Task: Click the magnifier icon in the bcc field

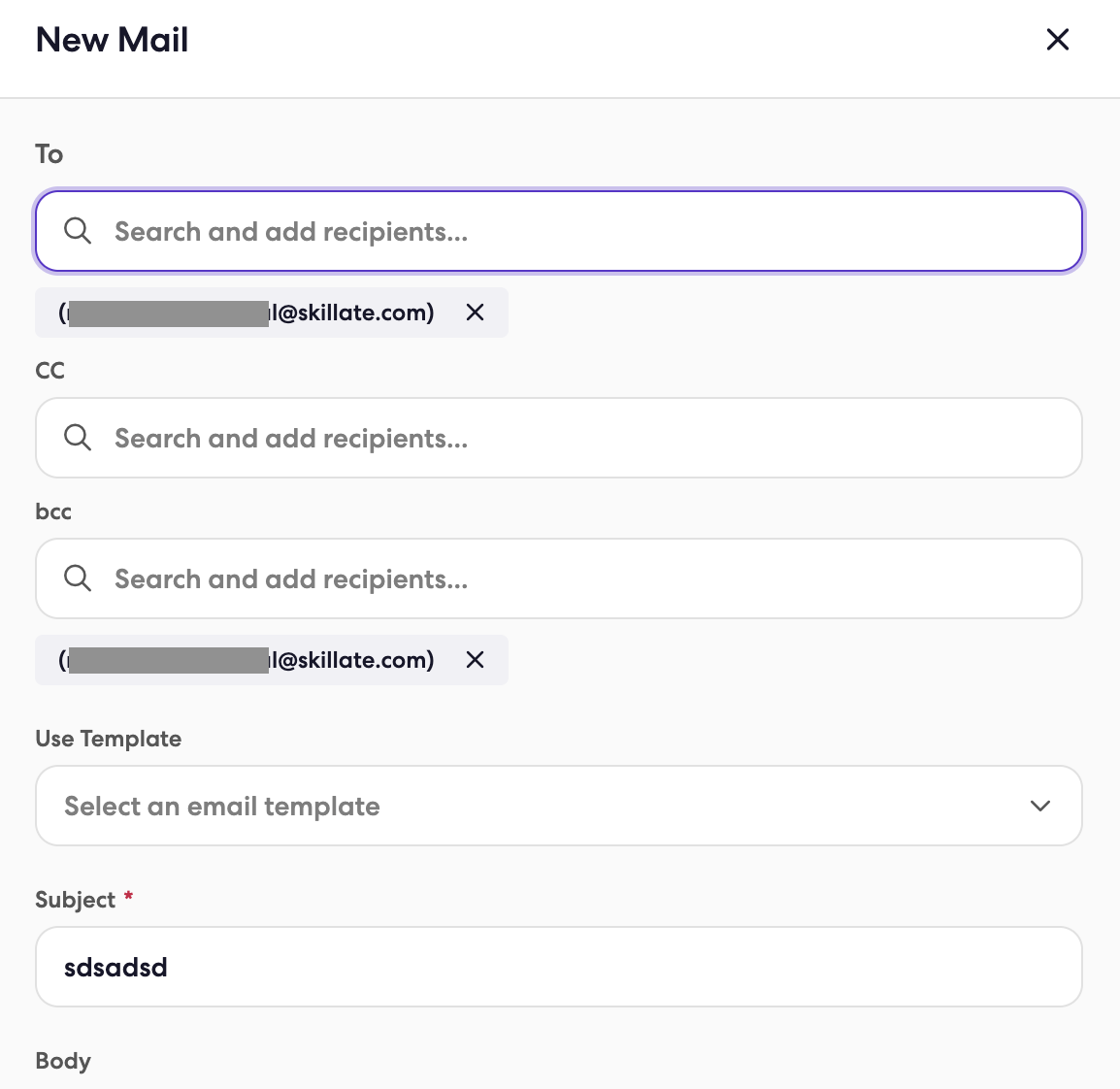Action: tap(77, 578)
